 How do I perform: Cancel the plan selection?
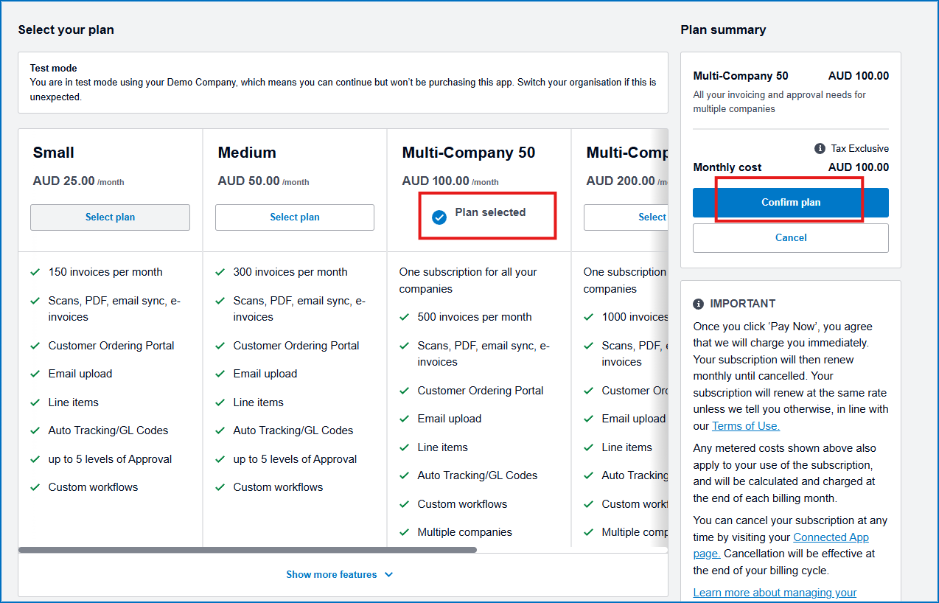[790, 238]
